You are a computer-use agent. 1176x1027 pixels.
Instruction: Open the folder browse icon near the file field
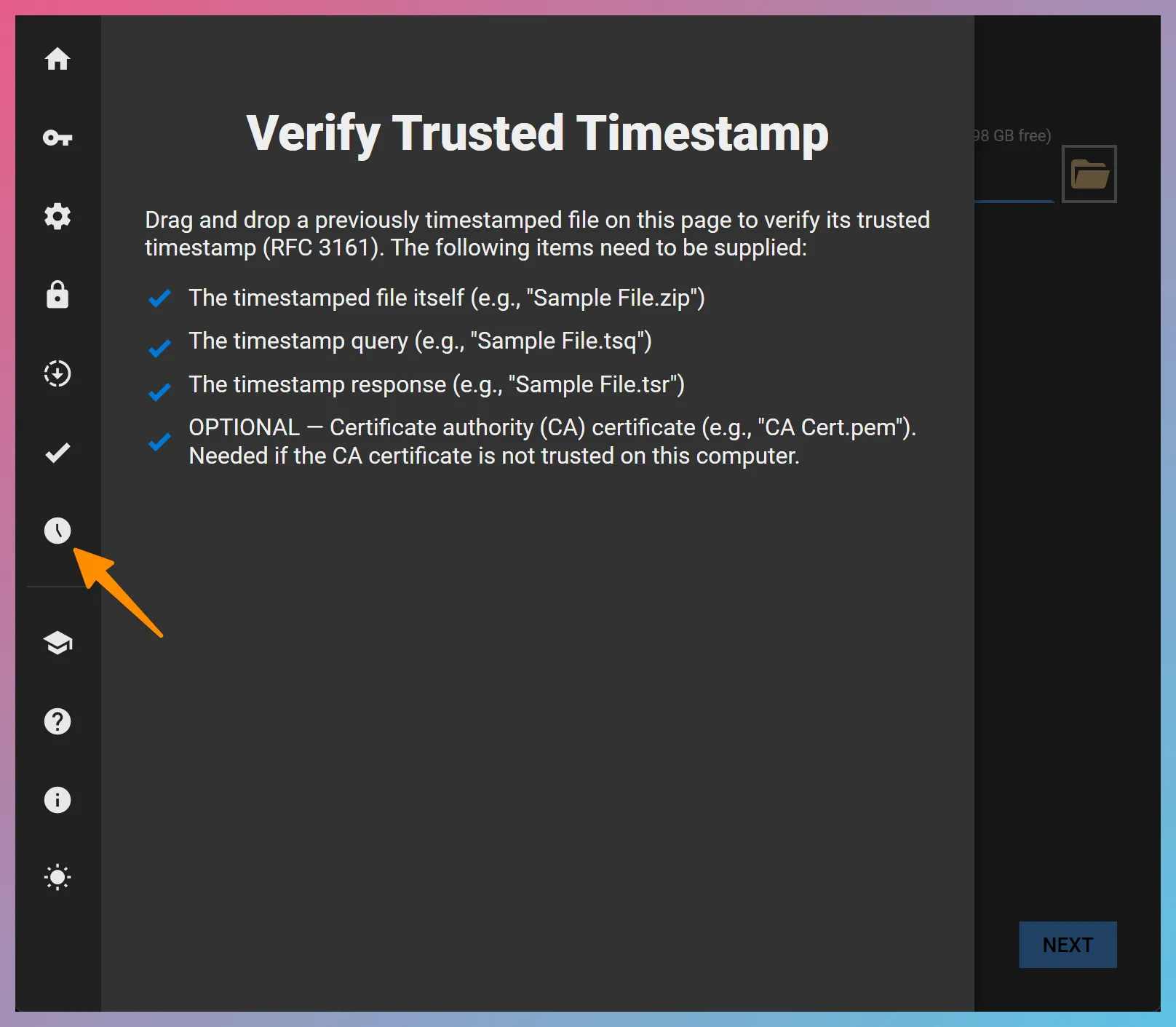click(x=1089, y=173)
